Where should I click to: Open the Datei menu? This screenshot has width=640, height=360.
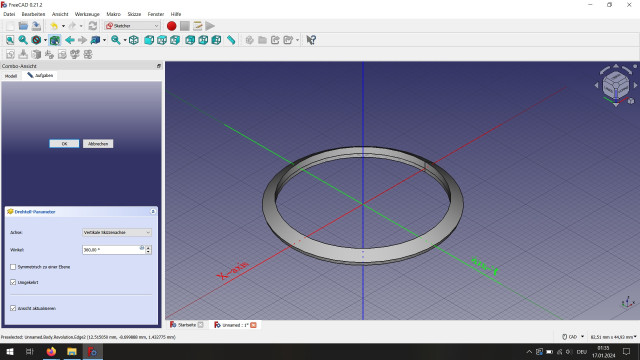9,14
